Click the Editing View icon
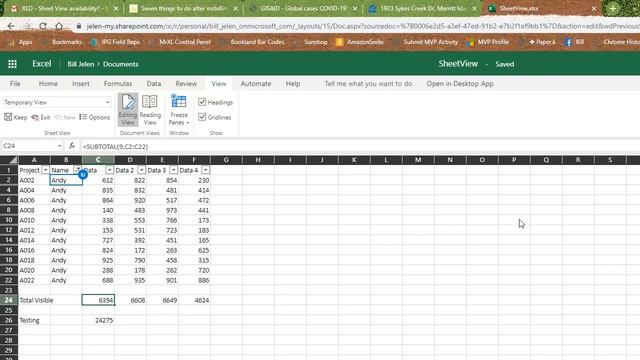The image size is (640, 360). point(128,109)
